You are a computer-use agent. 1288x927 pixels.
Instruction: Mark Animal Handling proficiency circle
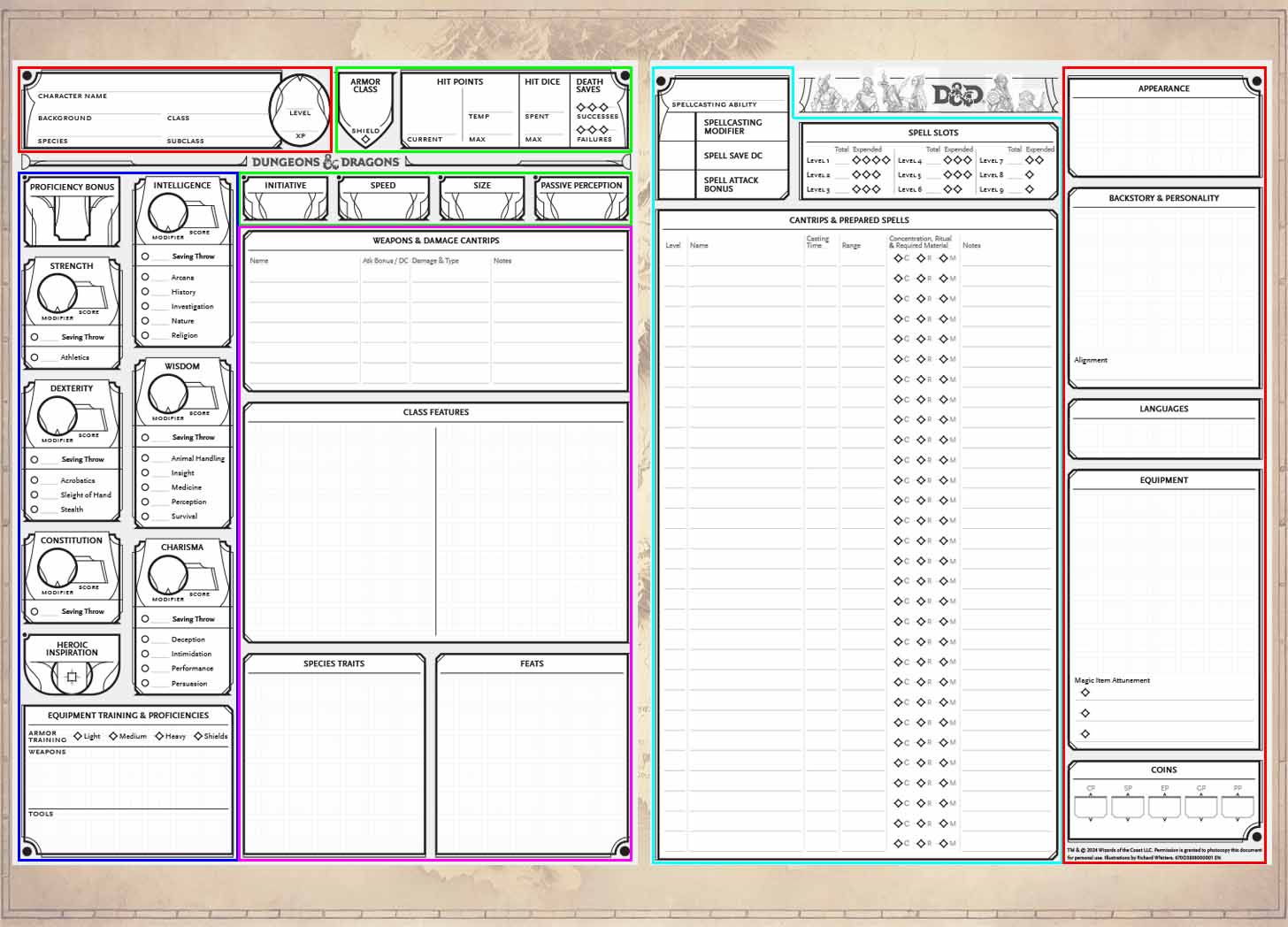coord(145,457)
